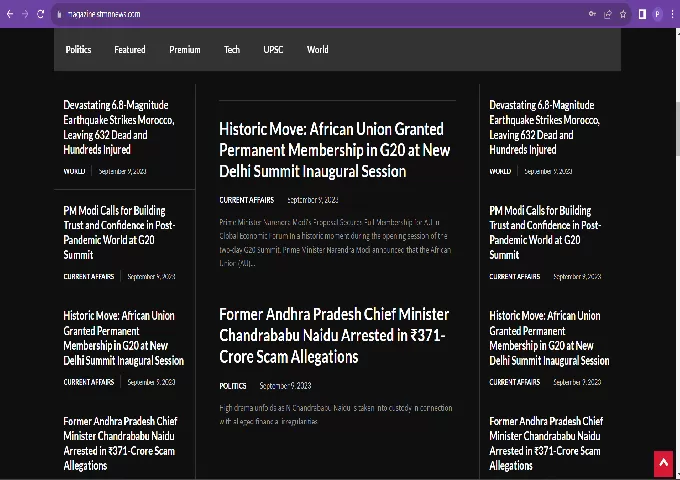This screenshot has height=480, width=680.
Task: Click the share page icon
Action: coord(607,14)
